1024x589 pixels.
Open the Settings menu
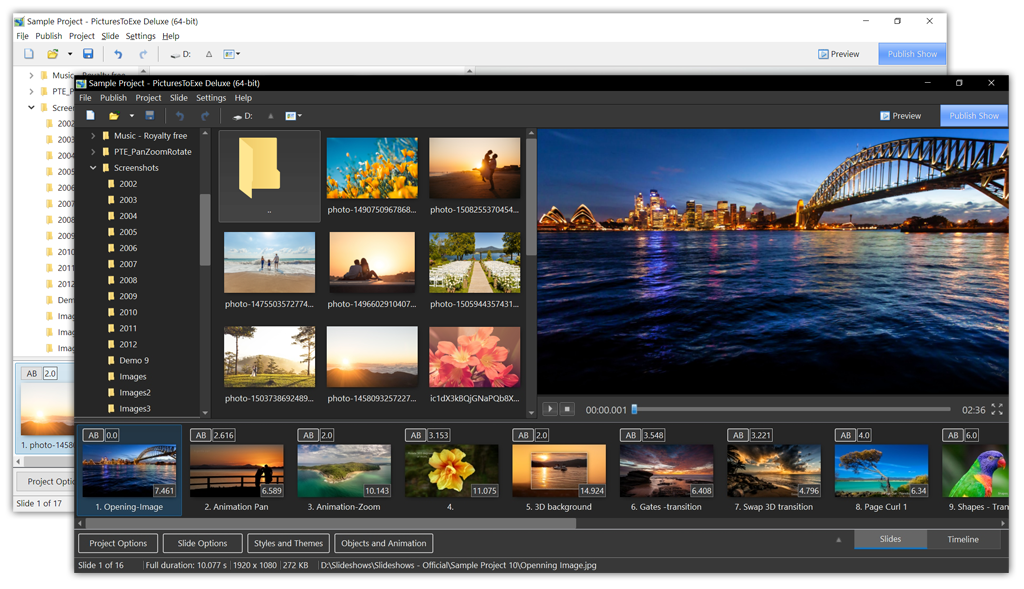coord(211,98)
